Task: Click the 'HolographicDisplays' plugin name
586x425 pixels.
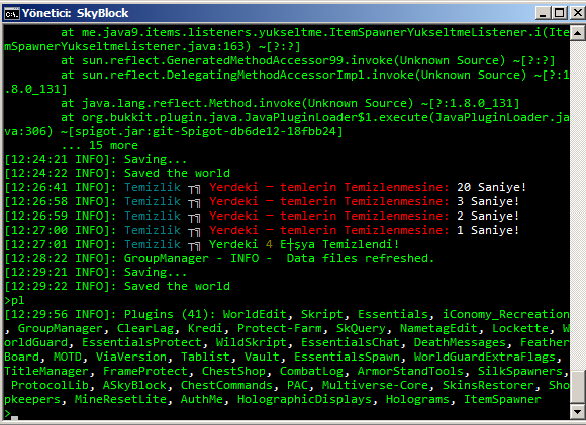Action: [304, 400]
